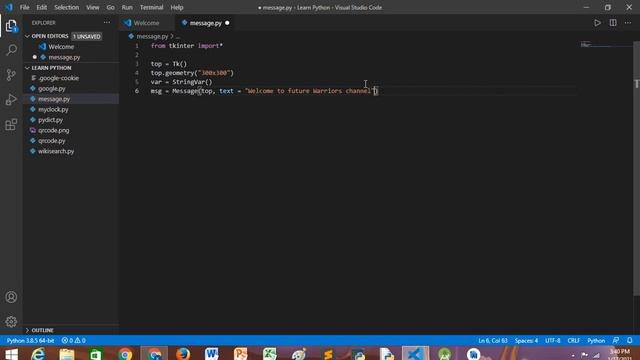Viewport: 640px width, 360px height.
Task: Click the VS Code logo in title bar
Action: (x=9, y=7)
